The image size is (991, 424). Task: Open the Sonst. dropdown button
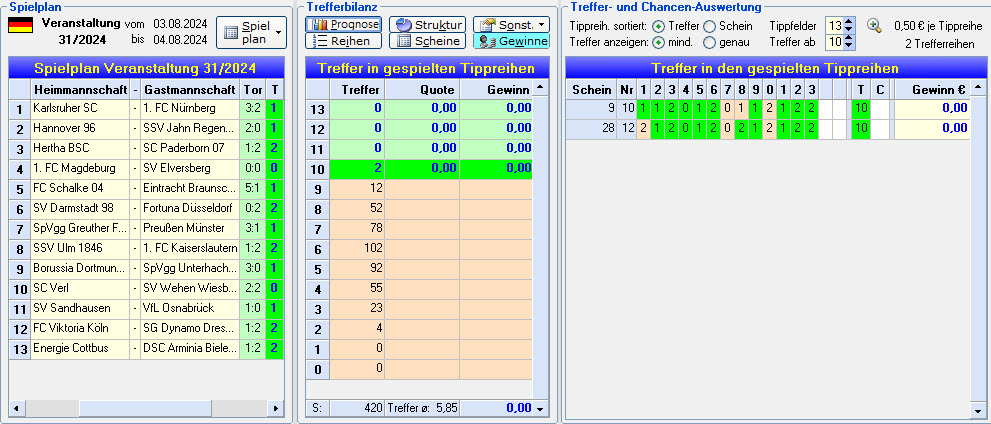pos(511,25)
